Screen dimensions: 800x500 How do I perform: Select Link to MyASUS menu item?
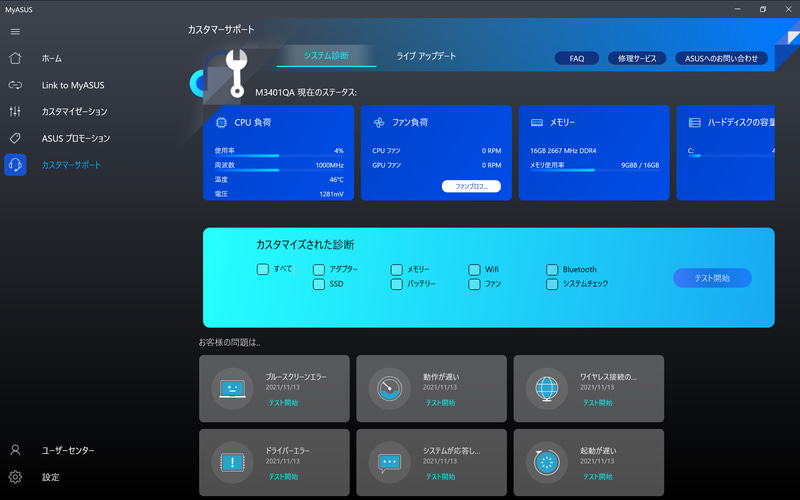point(73,85)
